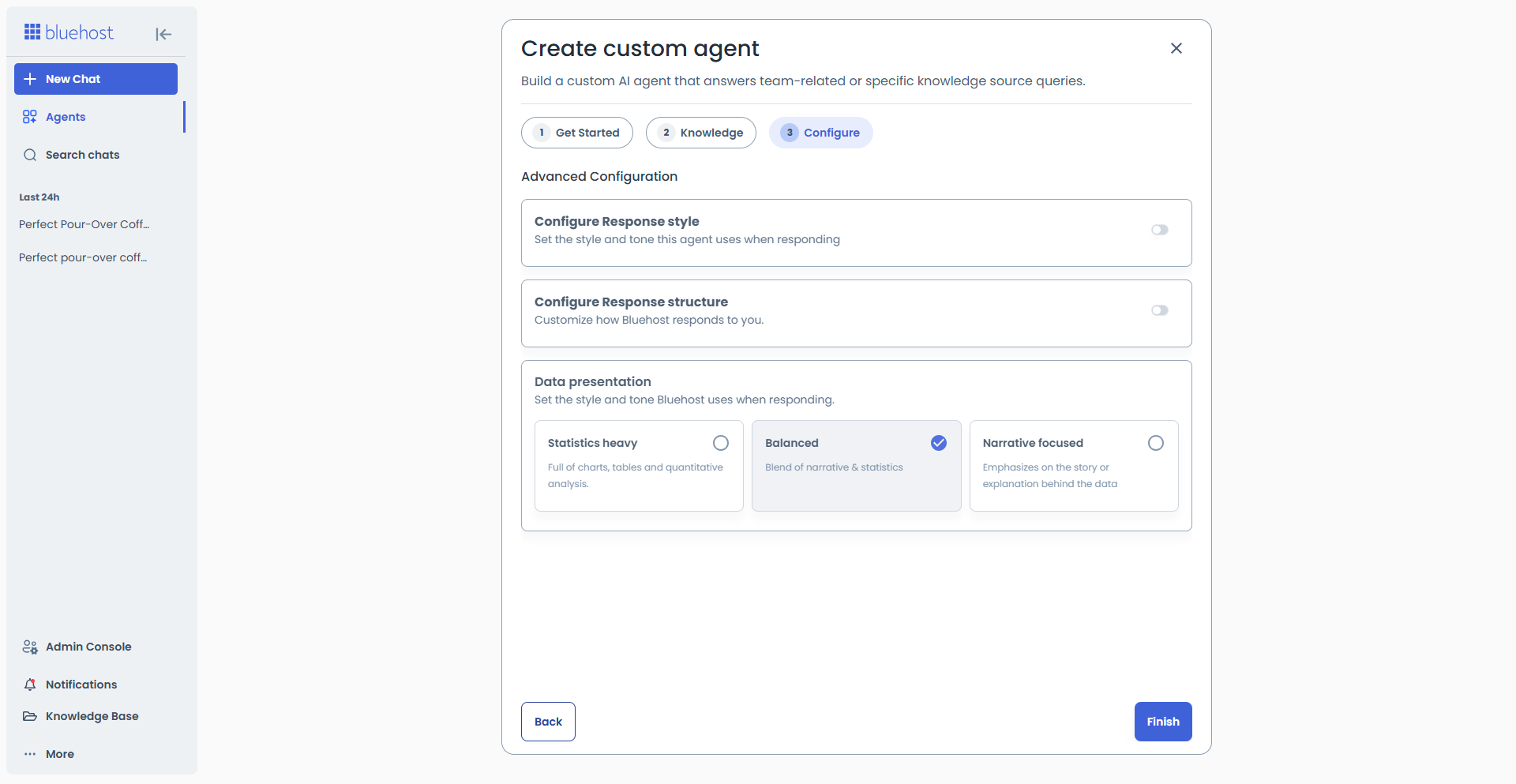1516x784 pixels.
Task: Open Admin Console
Action: click(x=88, y=647)
